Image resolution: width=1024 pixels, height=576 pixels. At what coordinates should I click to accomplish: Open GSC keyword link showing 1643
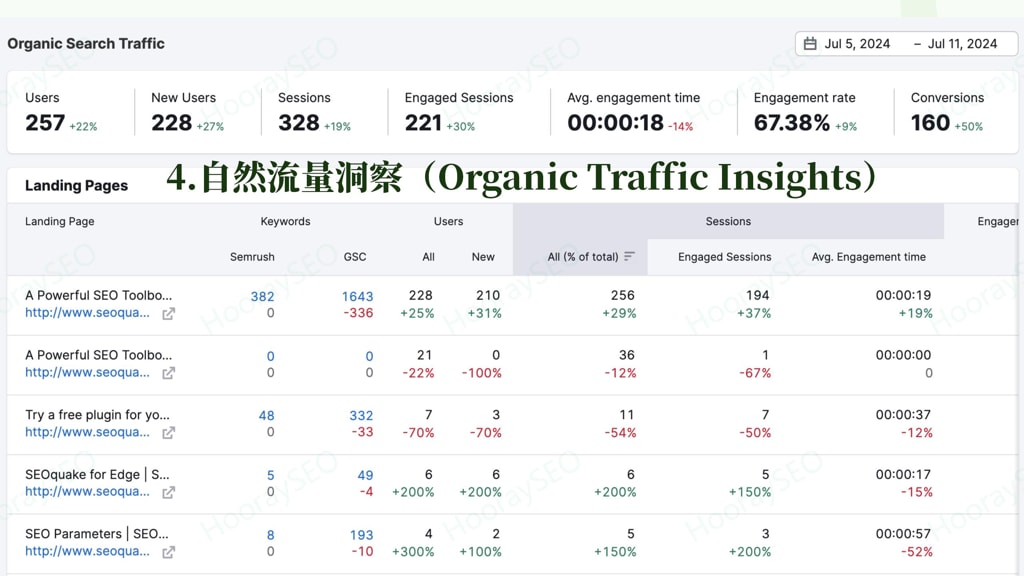[358, 296]
